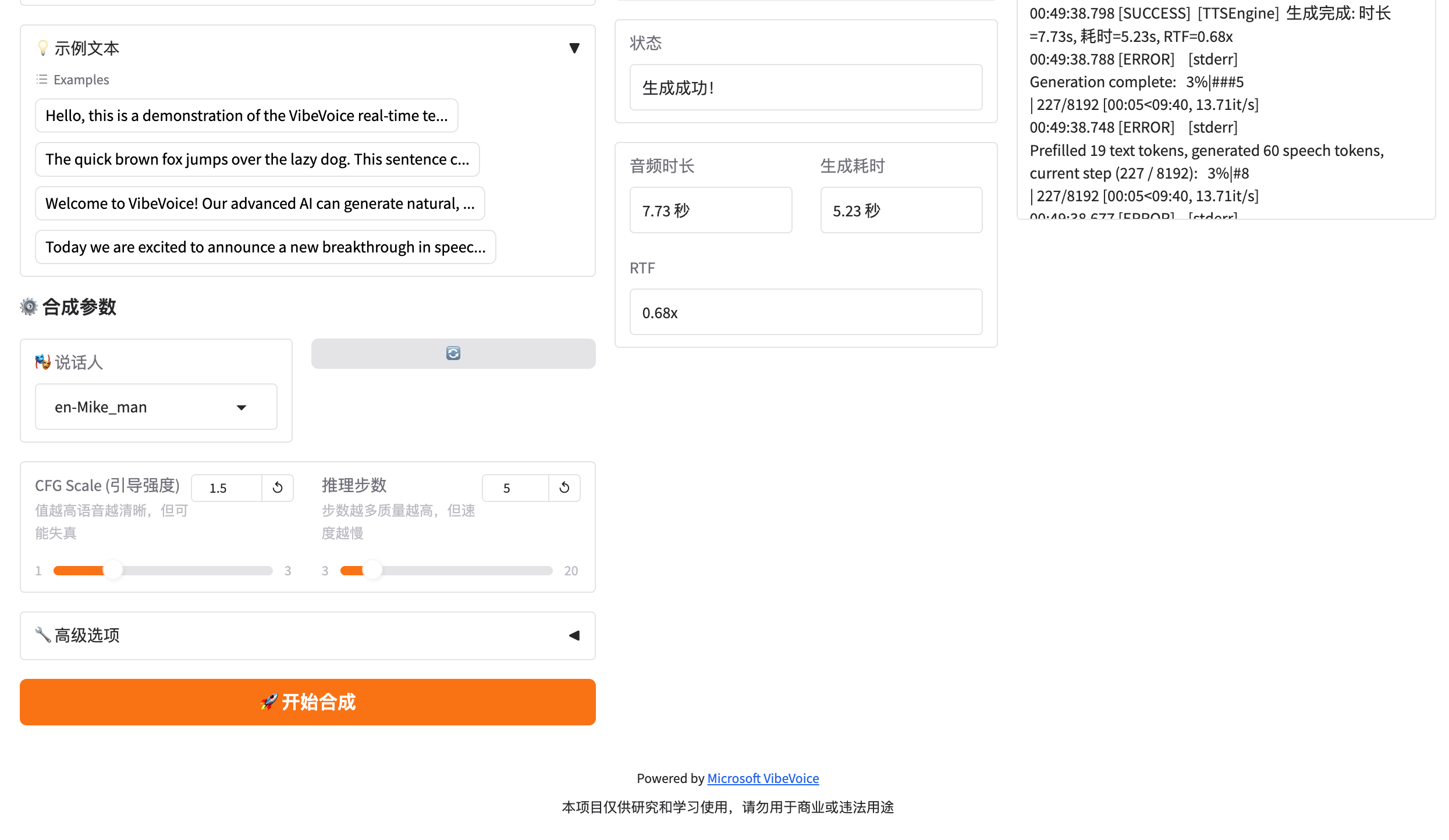Select the 'Hello, this is a demonstration' example
Screen dimensions: 1449x840
pyautogui.click(x=246, y=116)
